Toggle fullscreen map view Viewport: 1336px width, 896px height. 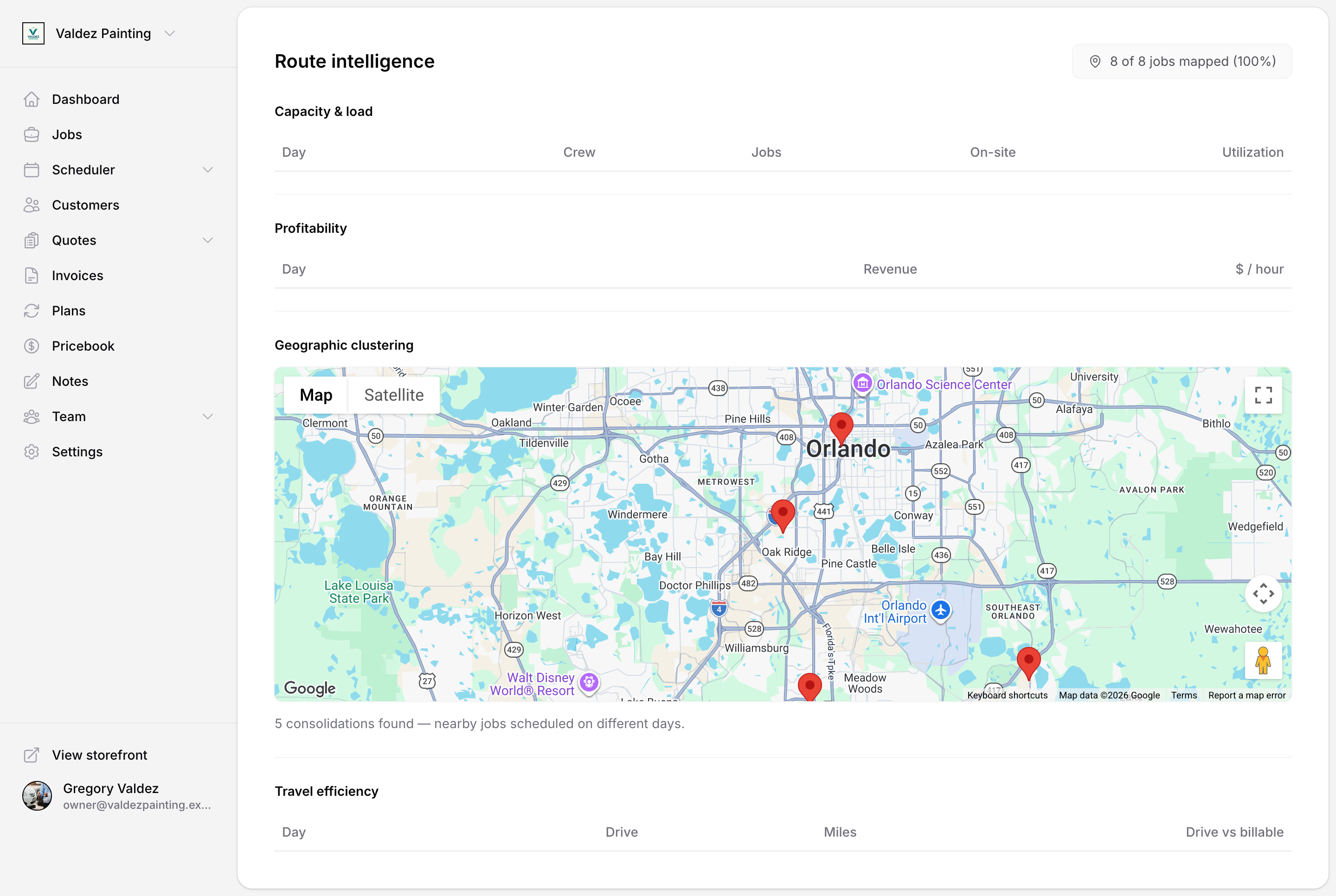(x=1264, y=395)
